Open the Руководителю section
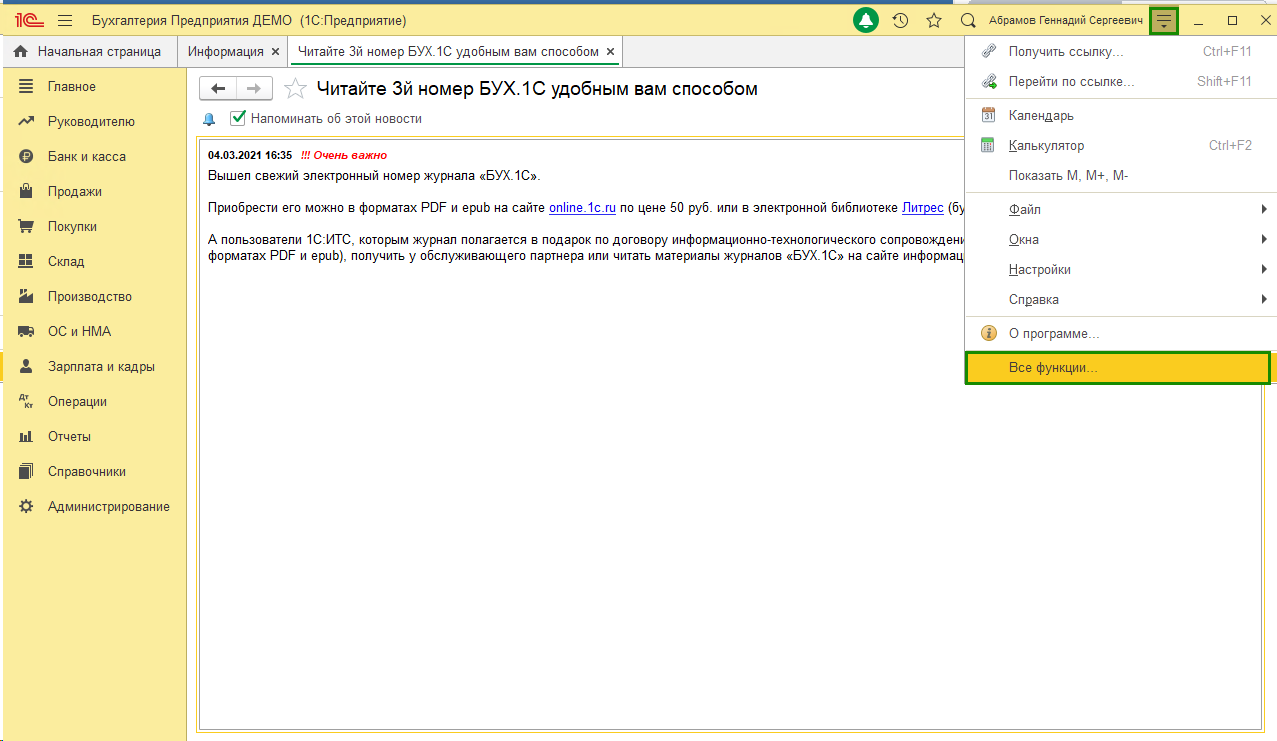The height and width of the screenshot is (741, 1277). tap(93, 122)
